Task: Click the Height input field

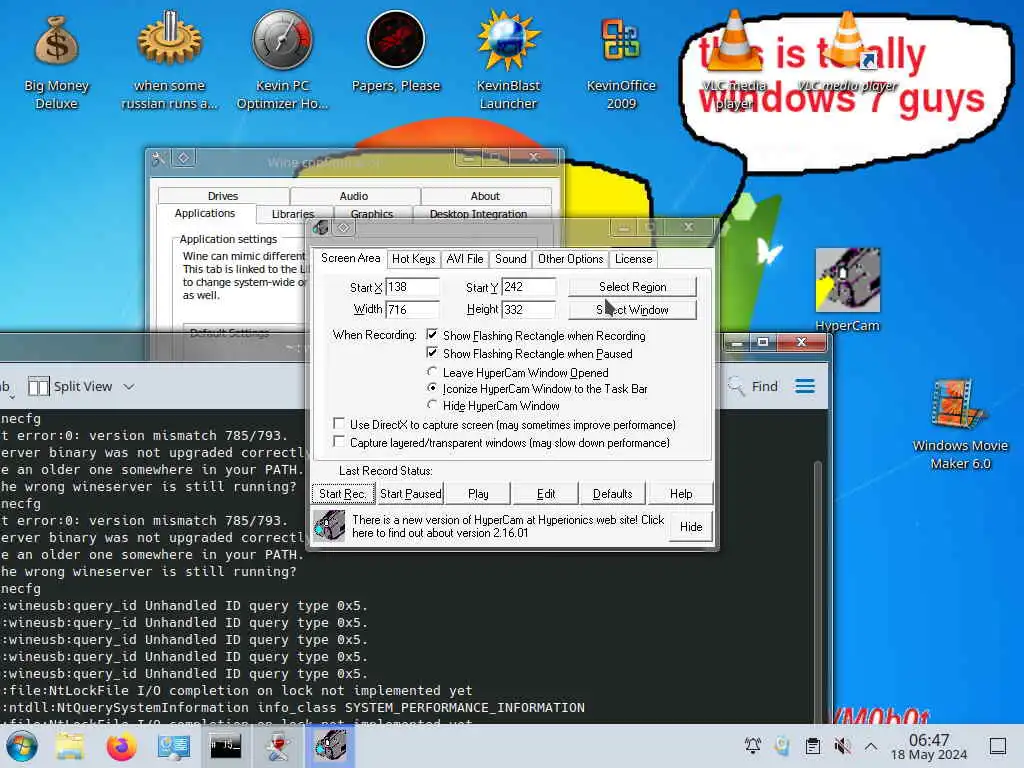Action: click(x=528, y=310)
